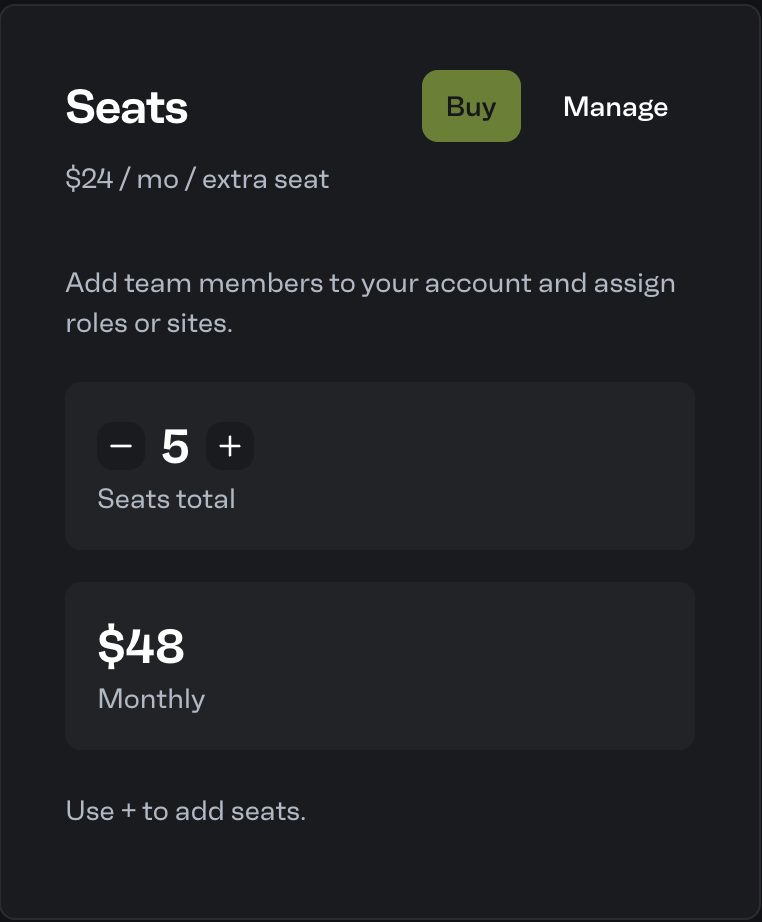762x922 pixels.
Task: Click the 'Use + to add seats' hint
Action: pos(186,811)
